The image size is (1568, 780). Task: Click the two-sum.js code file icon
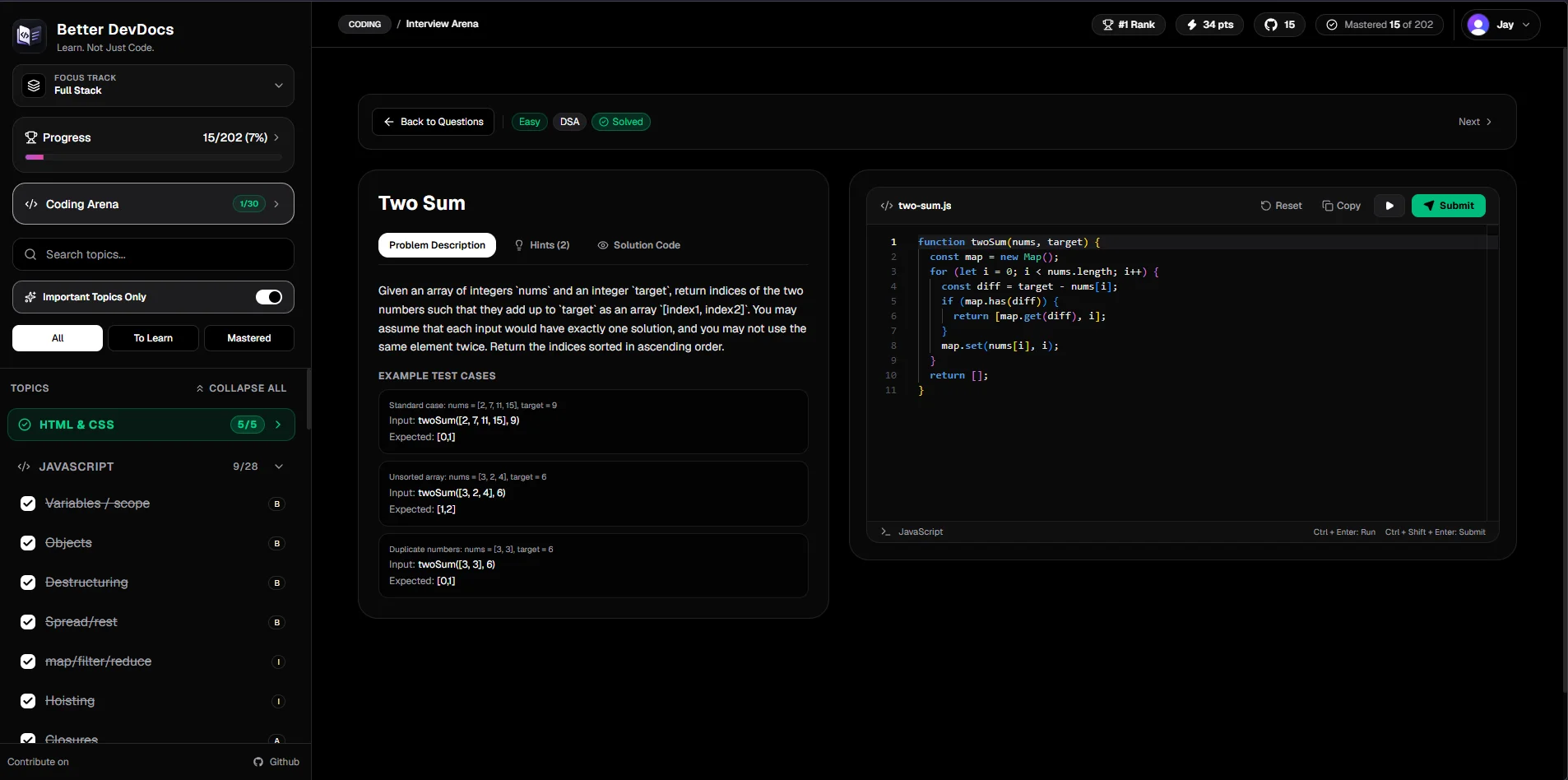pyautogui.click(x=886, y=206)
